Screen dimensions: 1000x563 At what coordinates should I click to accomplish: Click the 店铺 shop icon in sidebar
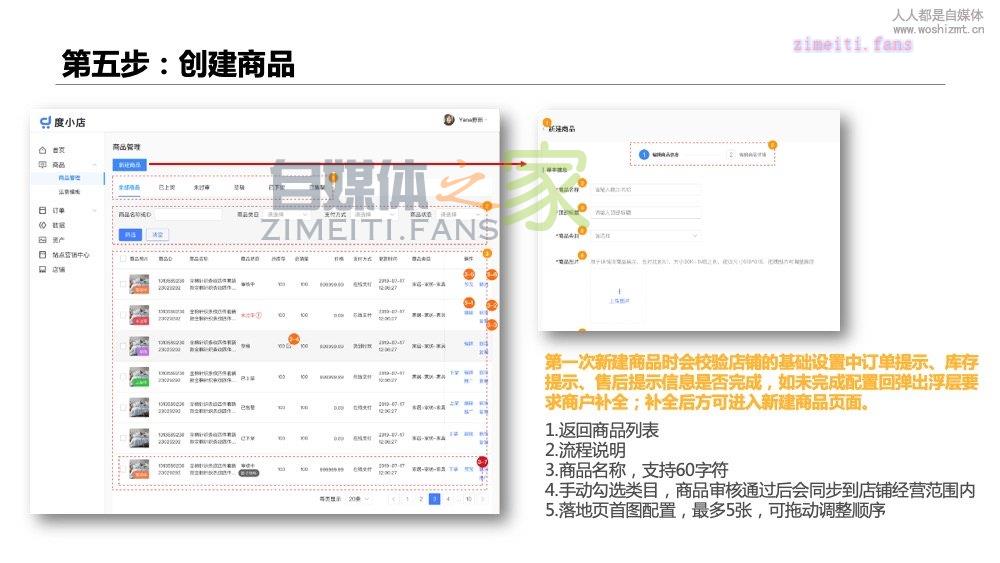(43, 269)
